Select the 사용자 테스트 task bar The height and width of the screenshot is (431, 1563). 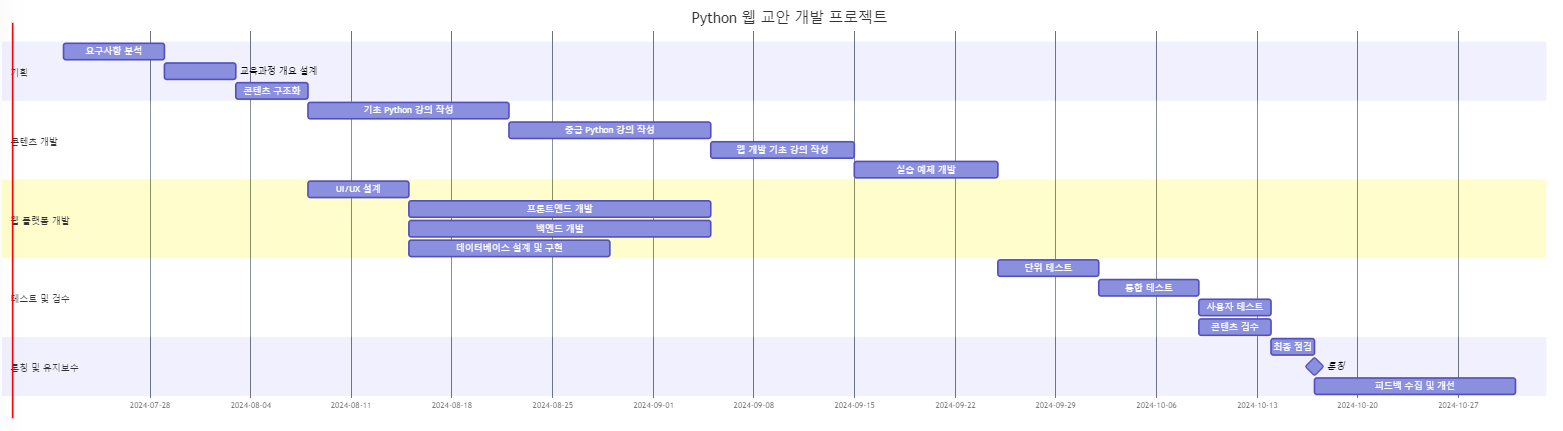pyautogui.click(x=1235, y=307)
